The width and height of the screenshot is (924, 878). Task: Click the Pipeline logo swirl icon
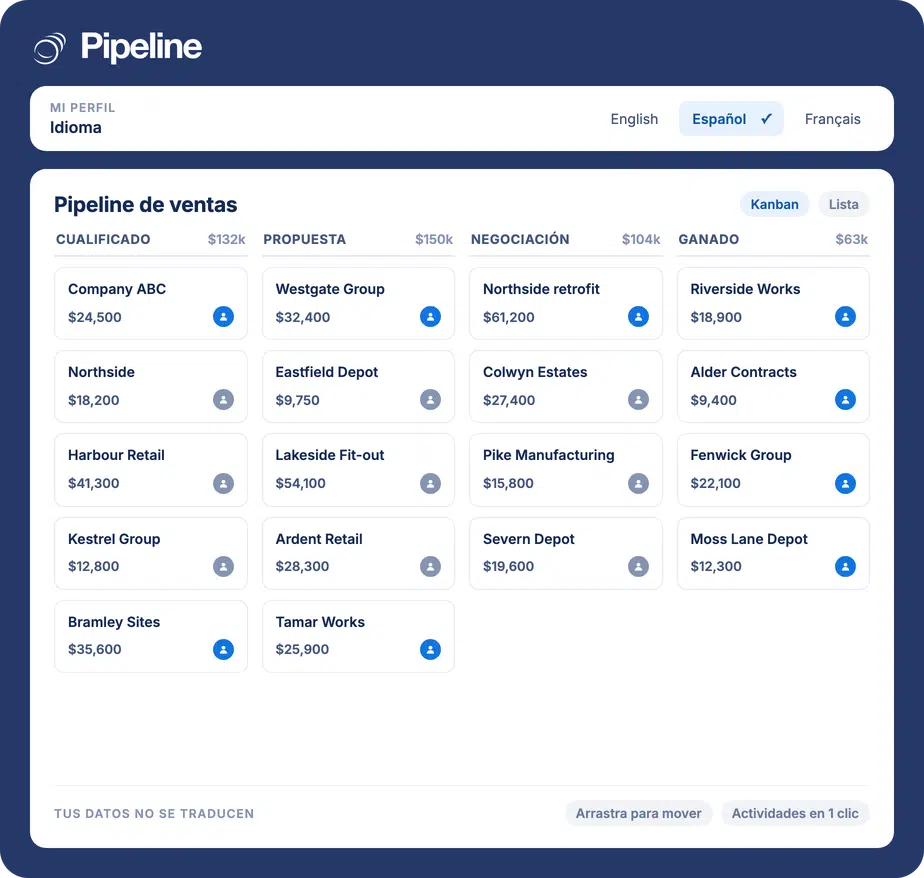point(50,48)
